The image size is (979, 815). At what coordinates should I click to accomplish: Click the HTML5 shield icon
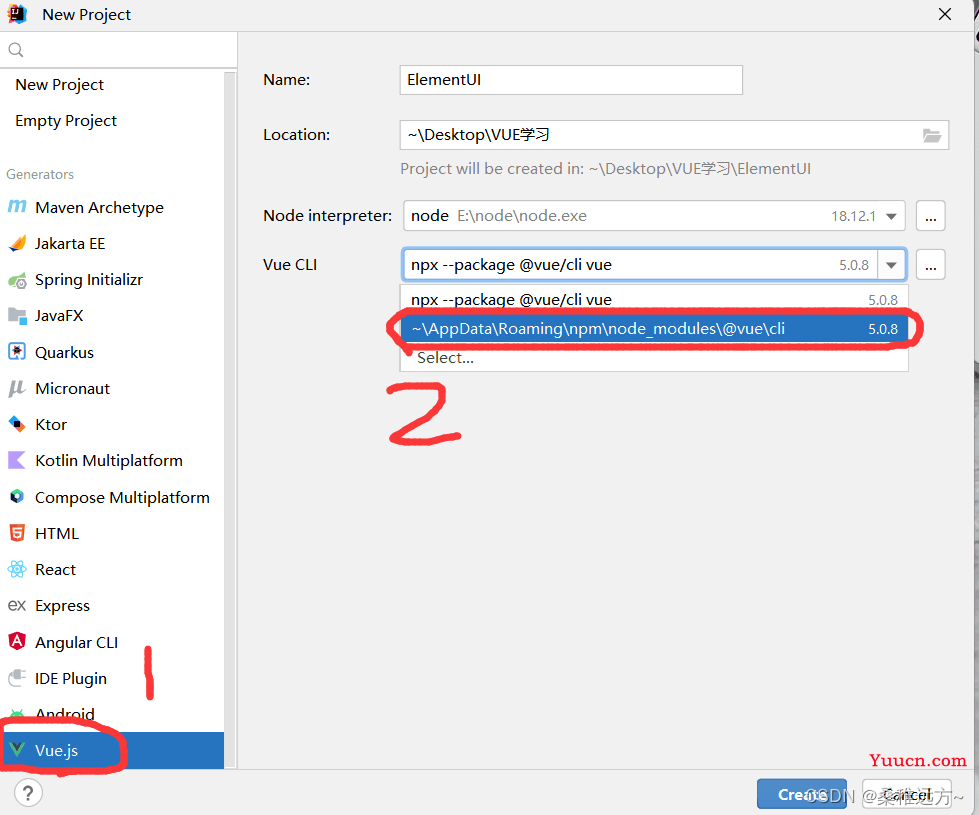click(x=17, y=533)
